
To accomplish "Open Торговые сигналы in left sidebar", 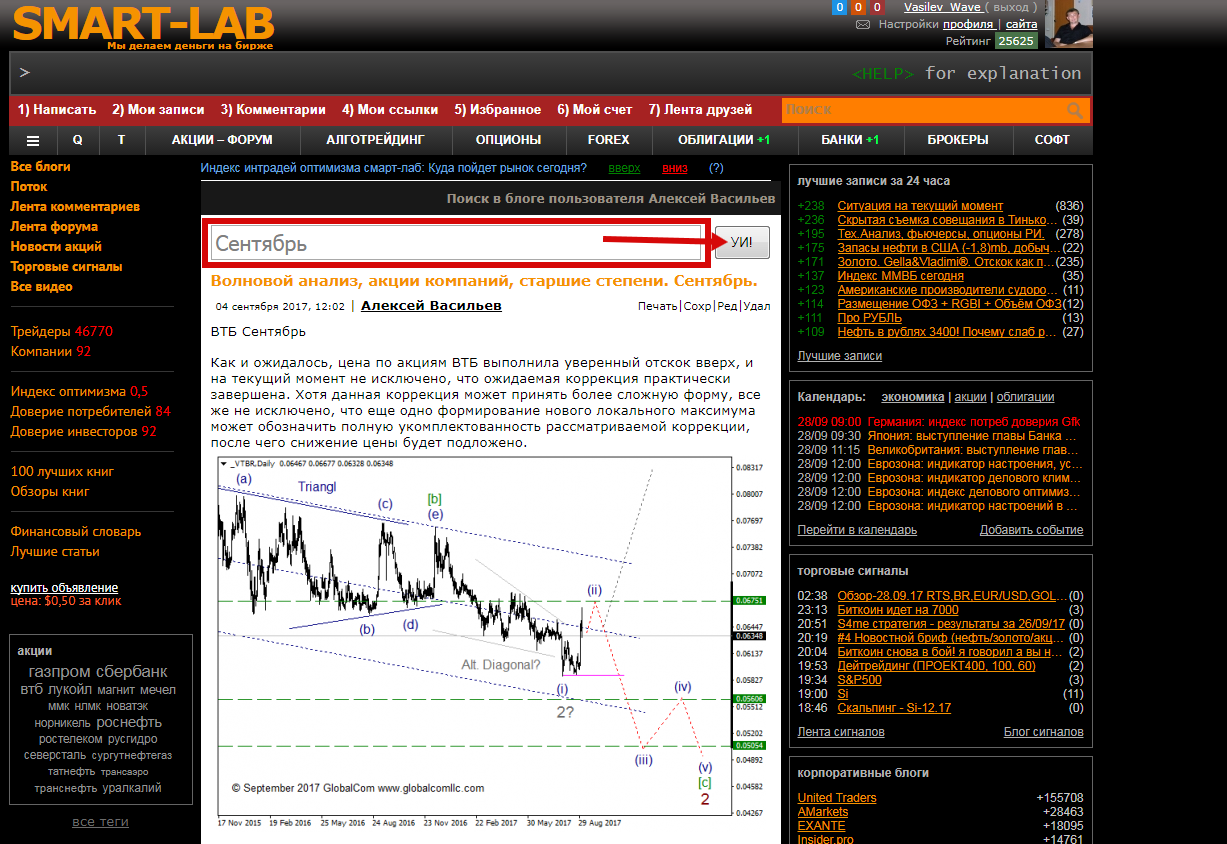I will pyautogui.click(x=66, y=267).
